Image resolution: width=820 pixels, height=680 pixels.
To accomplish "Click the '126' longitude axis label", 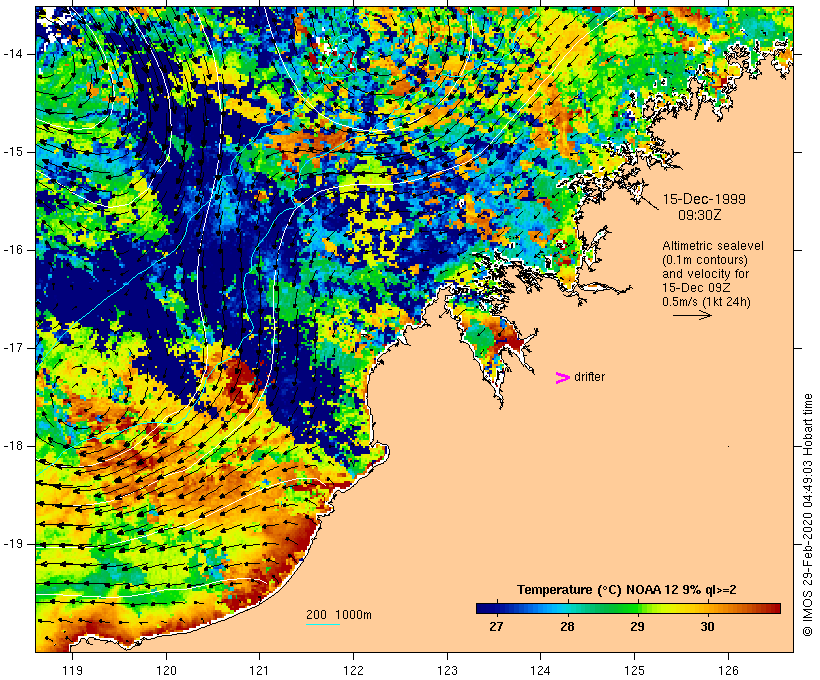I will (728, 670).
